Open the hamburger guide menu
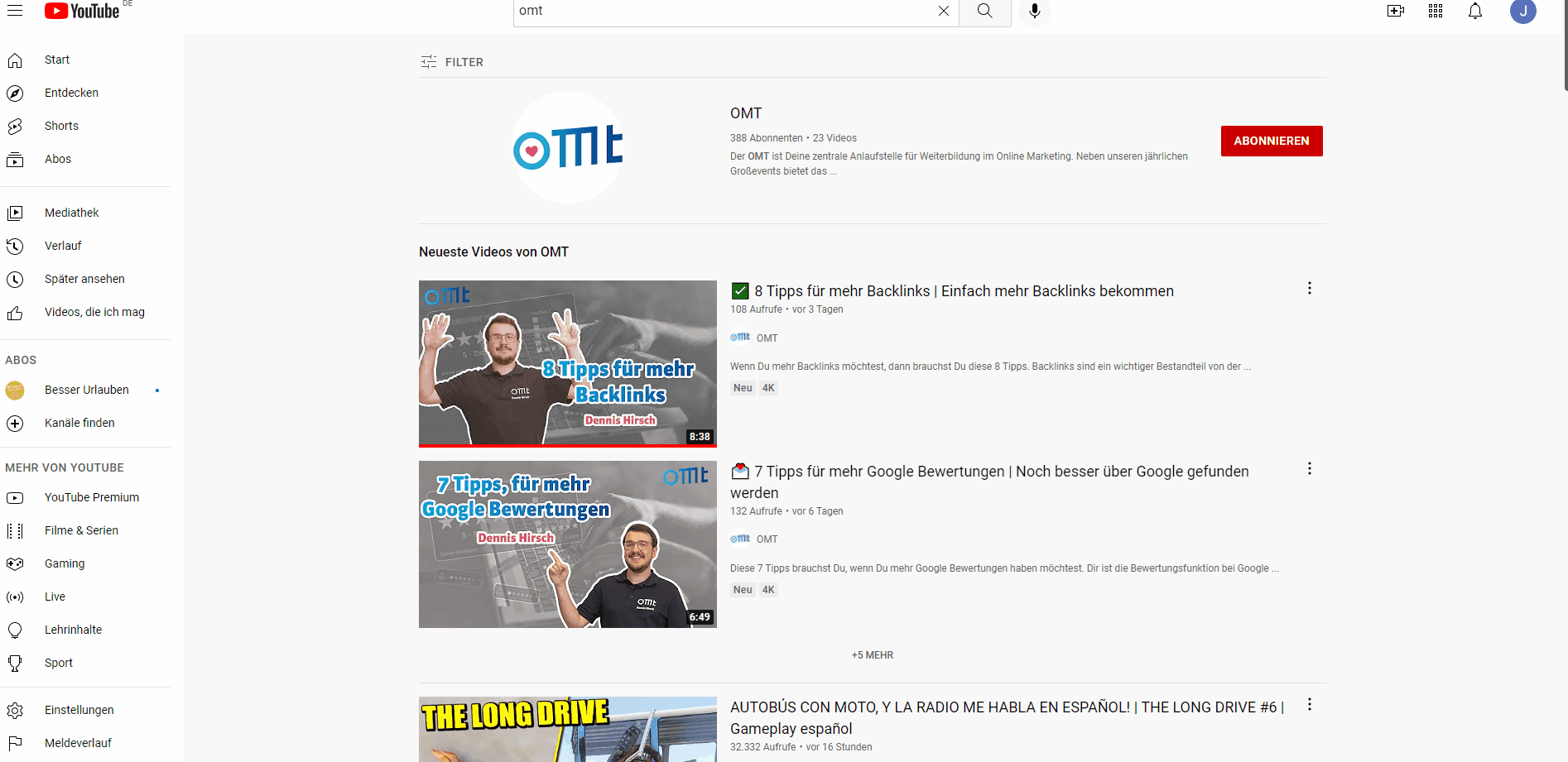 [x=15, y=11]
